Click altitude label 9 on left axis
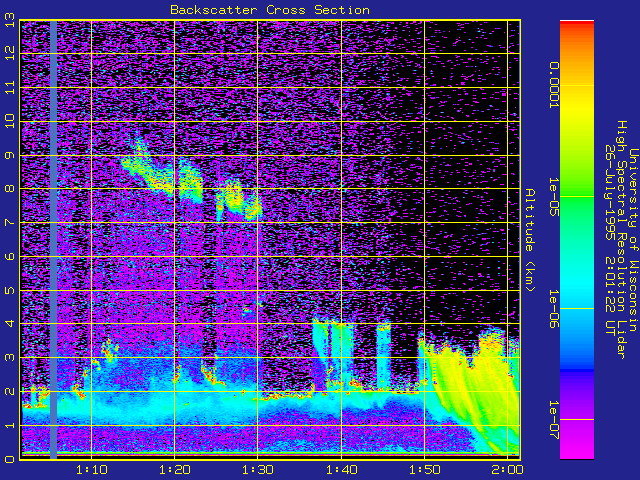The width and height of the screenshot is (640, 480). [x=9, y=155]
